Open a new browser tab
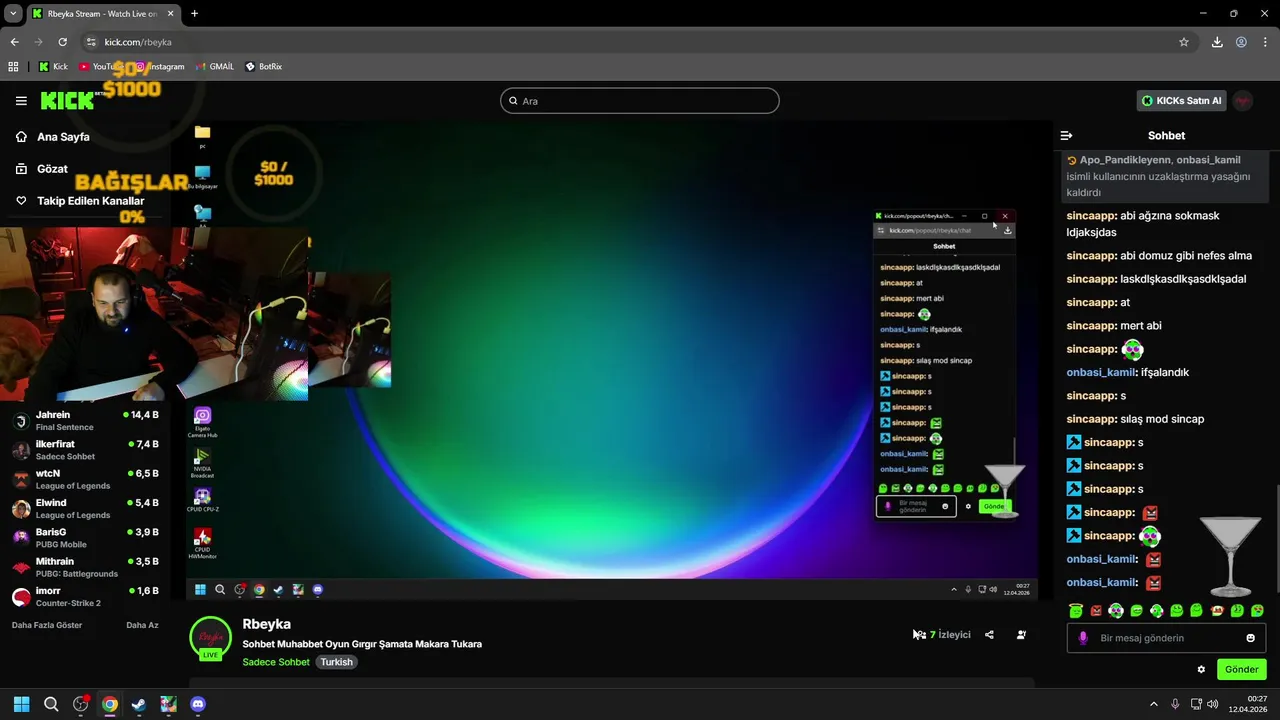Viewport: 1280px width, 720px height. click(x=194, y=13)
